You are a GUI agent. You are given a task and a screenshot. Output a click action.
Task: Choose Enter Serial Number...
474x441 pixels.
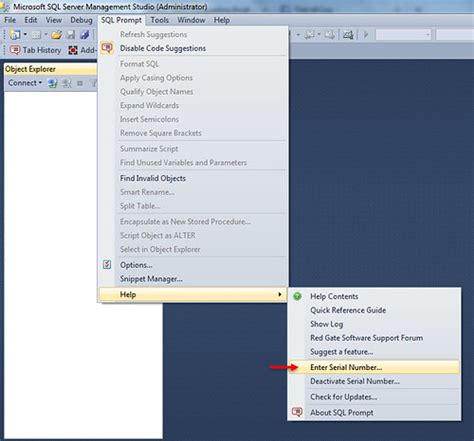point(346,367)
